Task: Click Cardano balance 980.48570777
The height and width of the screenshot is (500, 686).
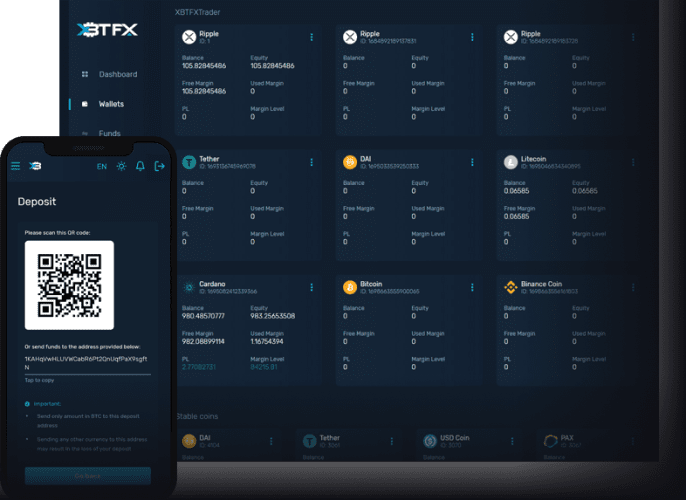Action: point(203,316)
